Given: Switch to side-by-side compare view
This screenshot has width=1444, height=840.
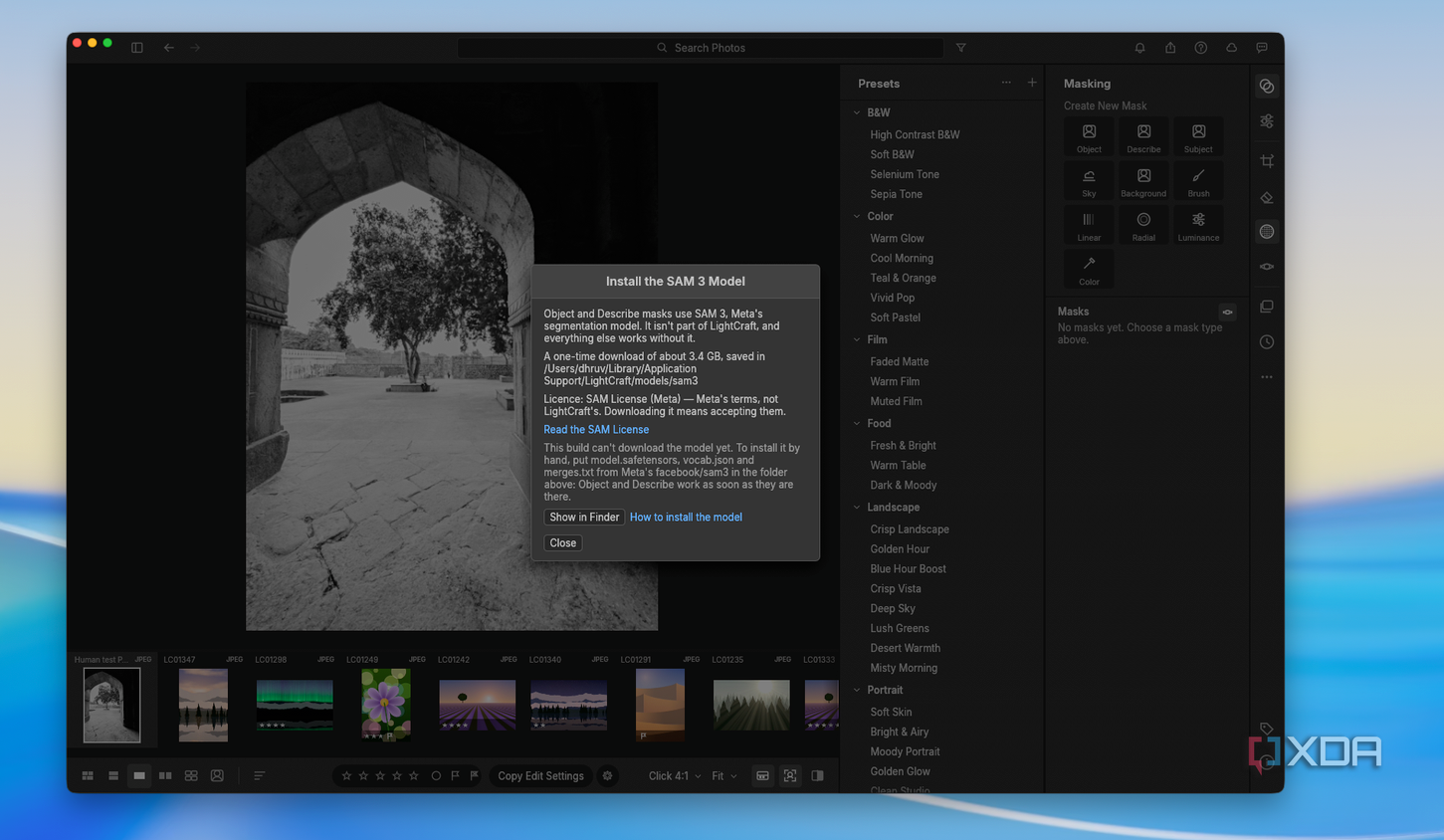Looking at the screenshot, I should 165,775.
